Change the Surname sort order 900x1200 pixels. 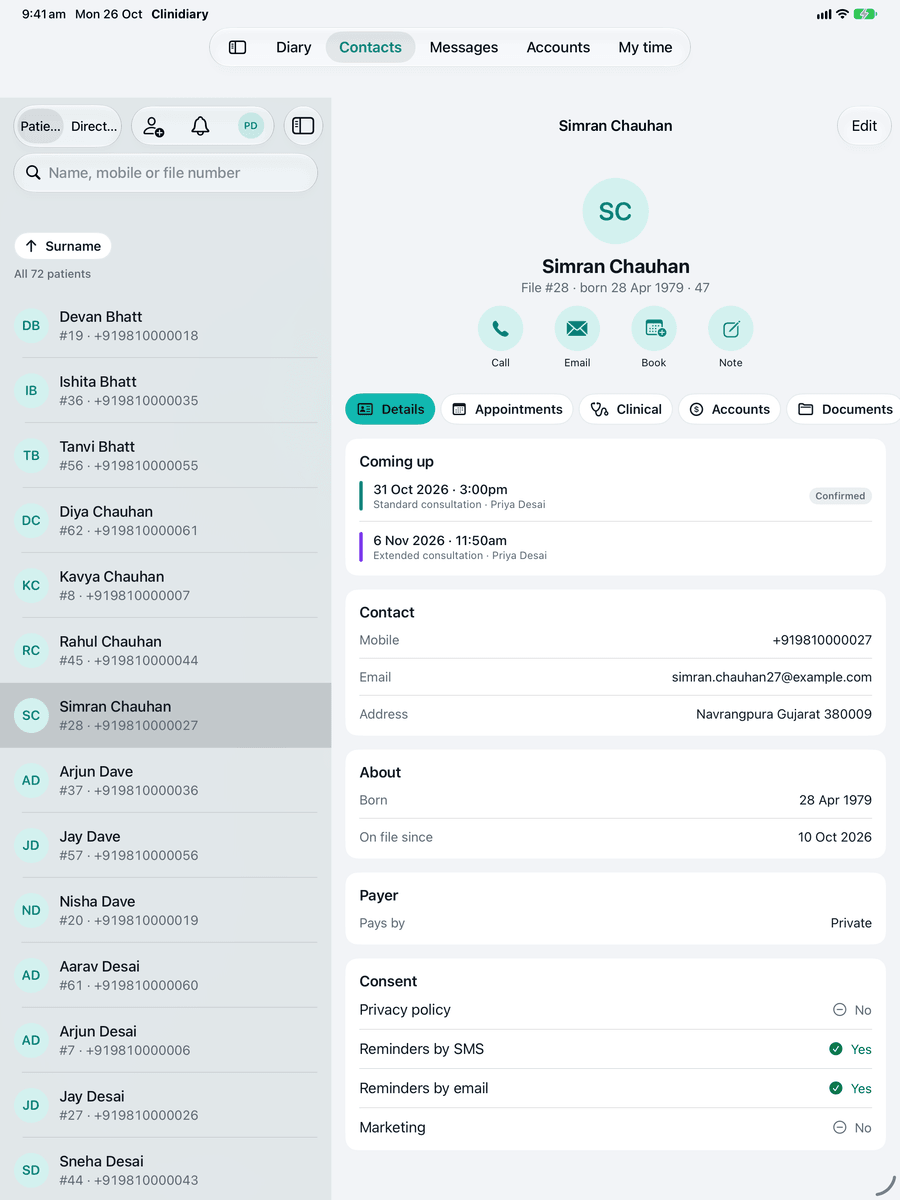(63, 246)
